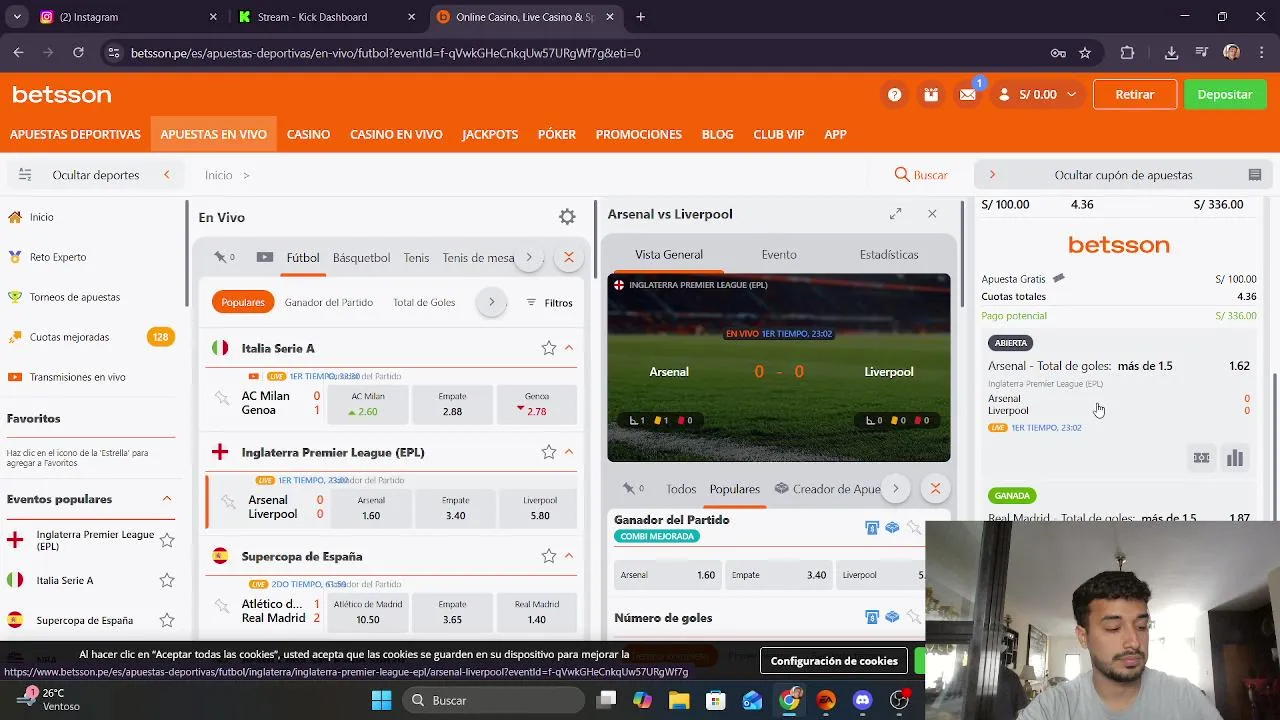Show more market filters arrow beside Total de Goles
Screen dimensions: 1280x720
[x=491, y=302]
